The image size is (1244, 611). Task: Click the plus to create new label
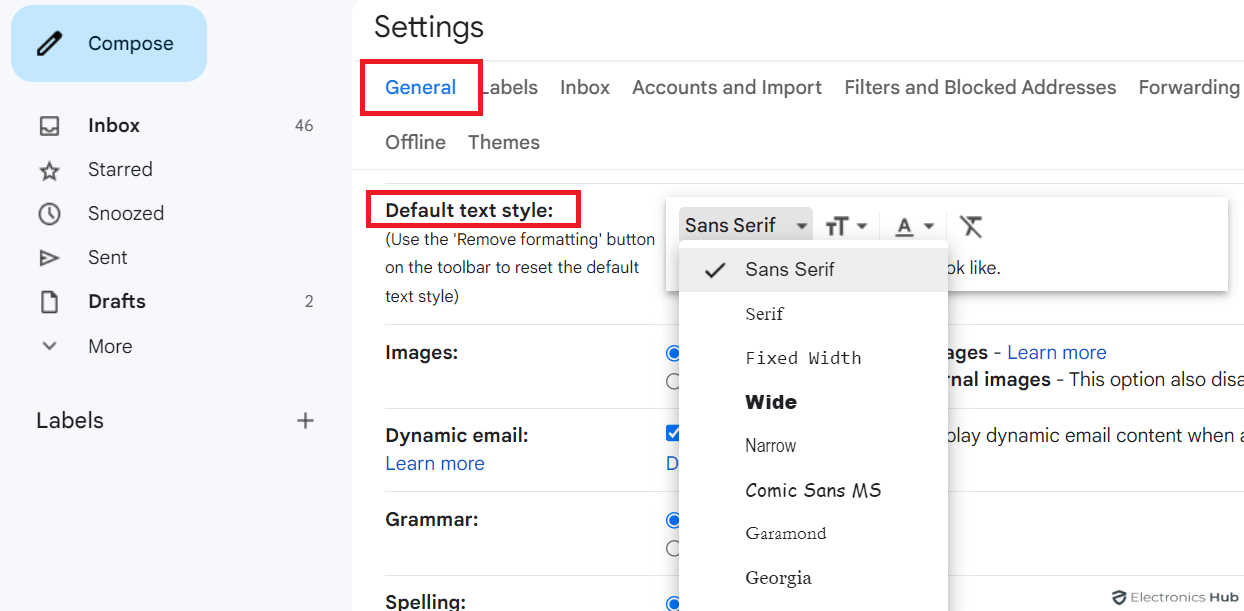point(305,421)
